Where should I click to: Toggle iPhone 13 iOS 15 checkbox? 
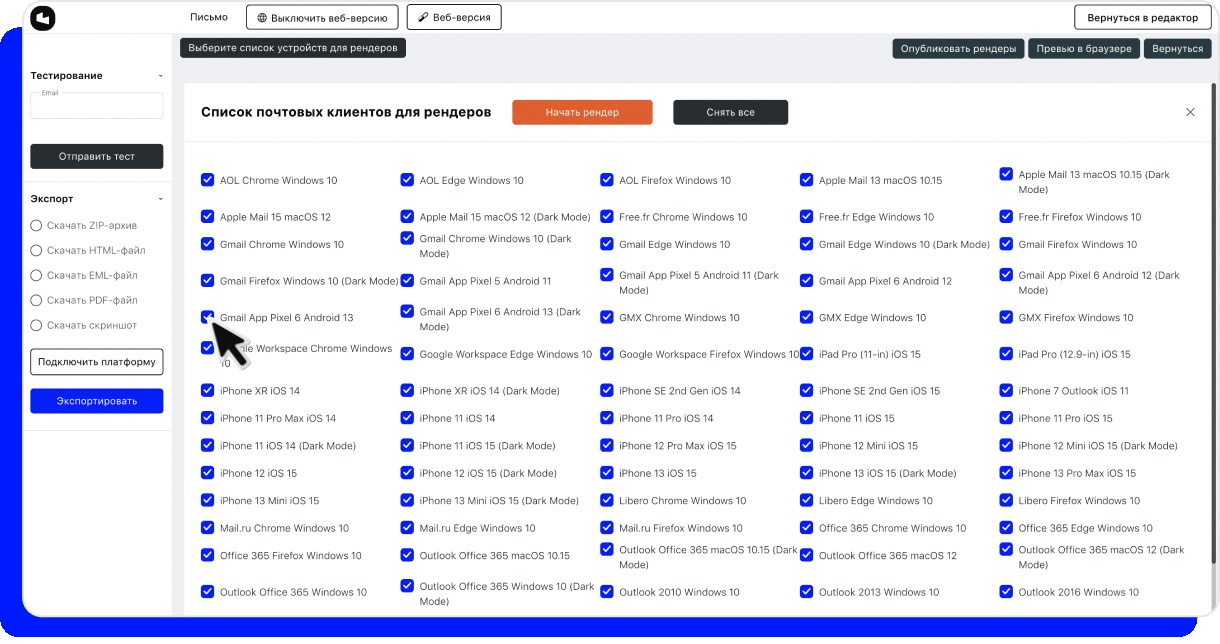pos(607,473)
